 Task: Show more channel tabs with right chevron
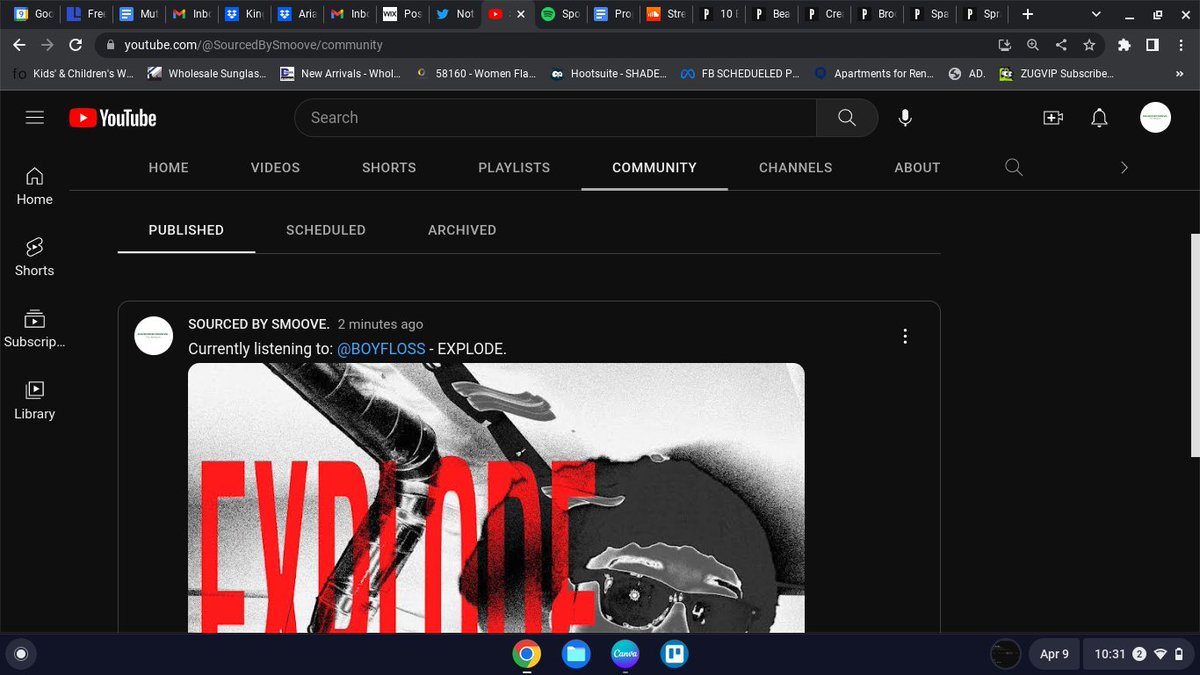pos(1124,167)
